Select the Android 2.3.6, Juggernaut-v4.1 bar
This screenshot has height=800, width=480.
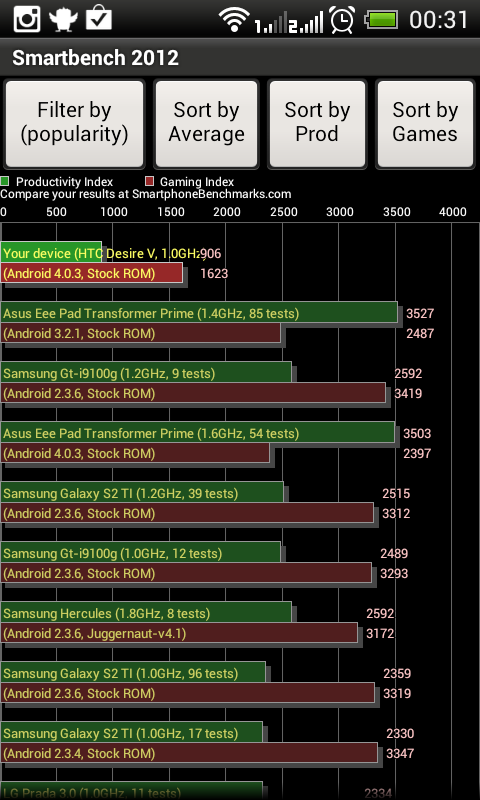[x=179, y=634]
